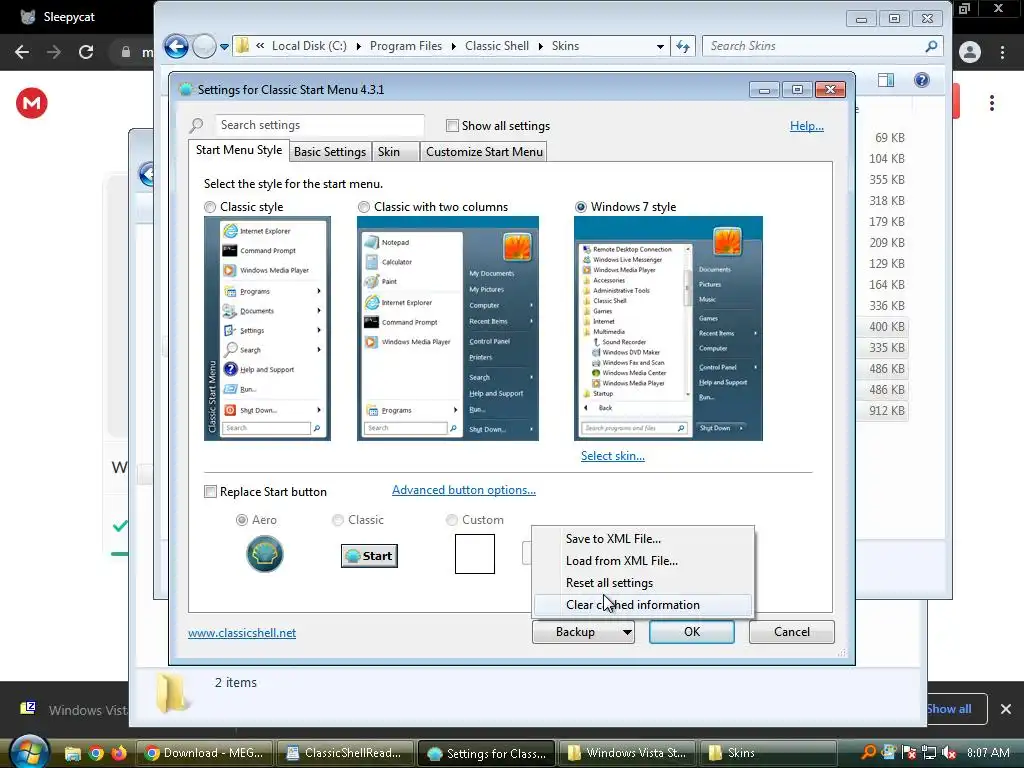Open the Chrome three-dot menu
This screenshot has height=768, width=1024.
point(1002,52)
